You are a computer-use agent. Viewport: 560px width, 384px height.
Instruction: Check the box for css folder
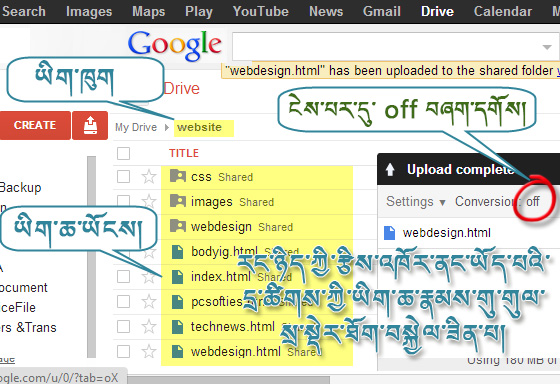point(123,176)
